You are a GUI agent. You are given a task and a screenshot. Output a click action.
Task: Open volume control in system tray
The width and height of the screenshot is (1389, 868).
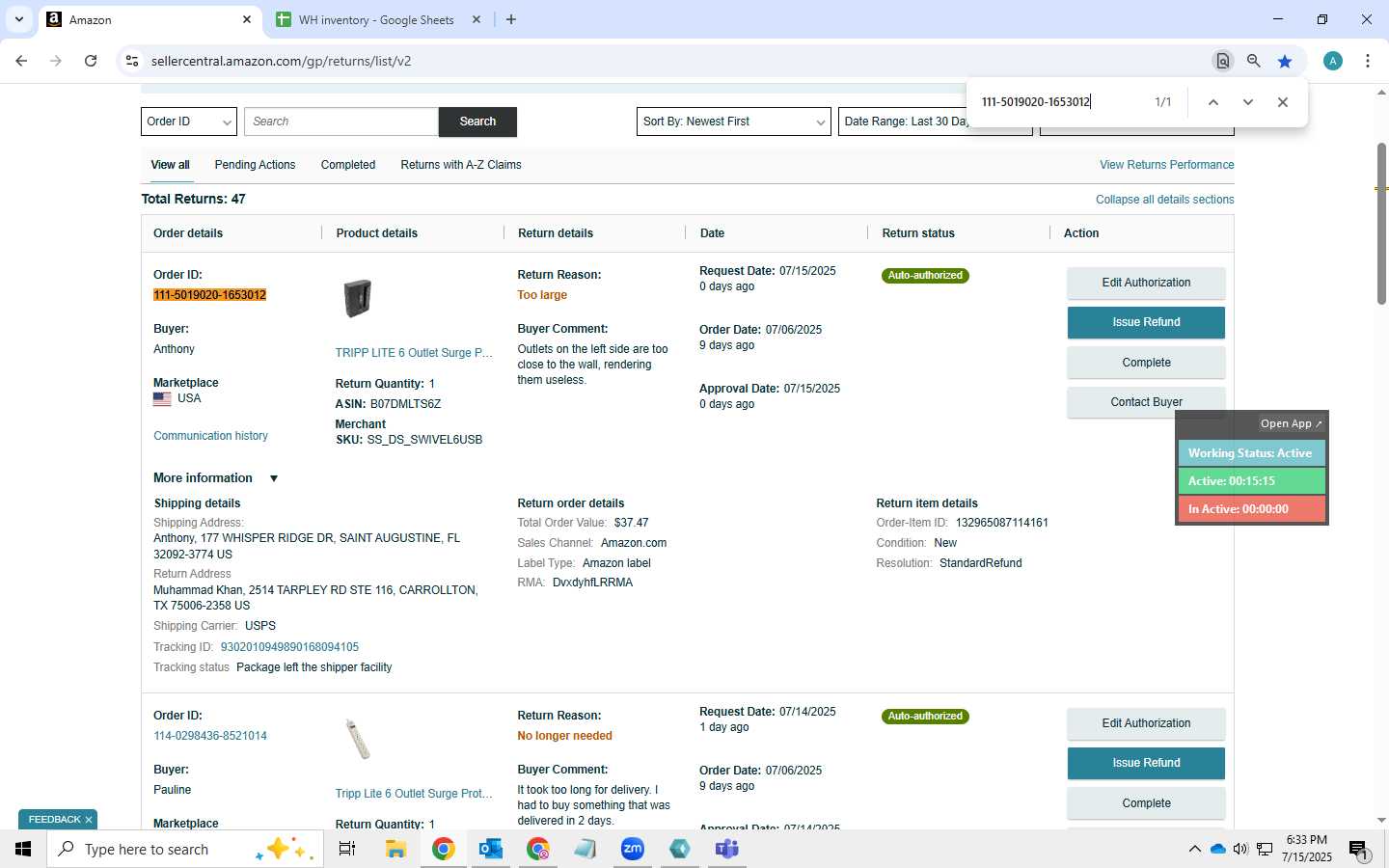coord(1240,849)
